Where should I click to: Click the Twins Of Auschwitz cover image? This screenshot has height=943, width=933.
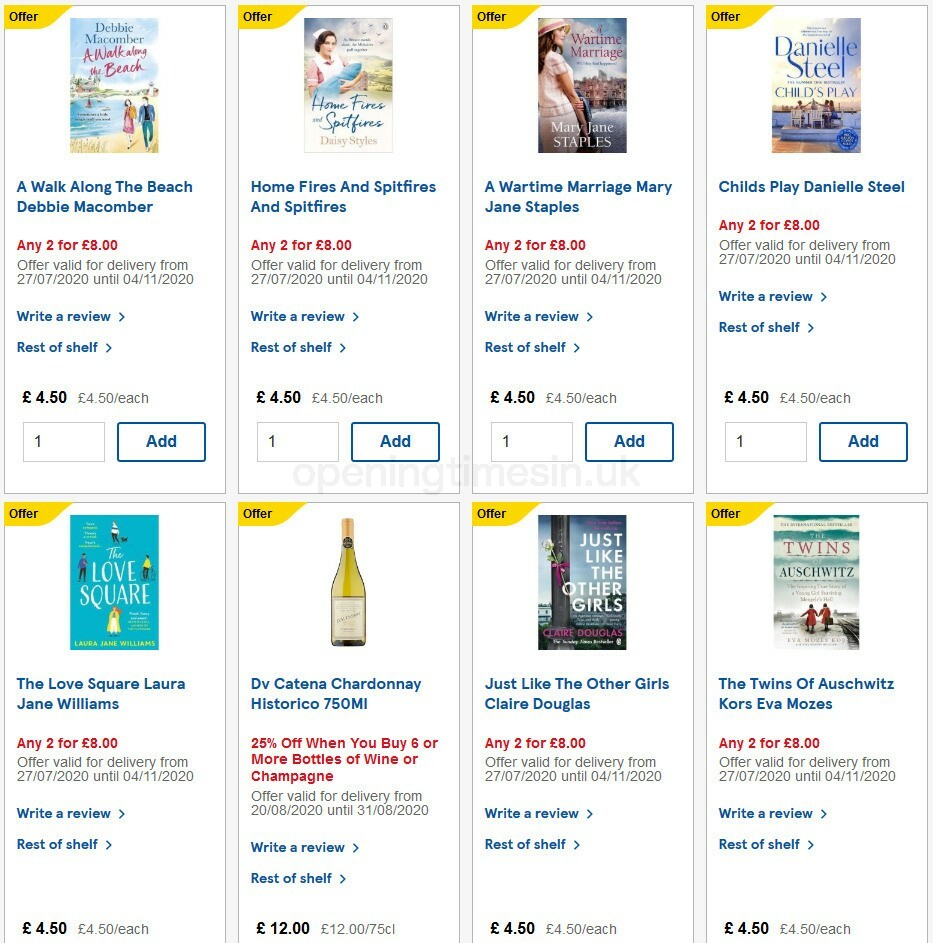815,582
